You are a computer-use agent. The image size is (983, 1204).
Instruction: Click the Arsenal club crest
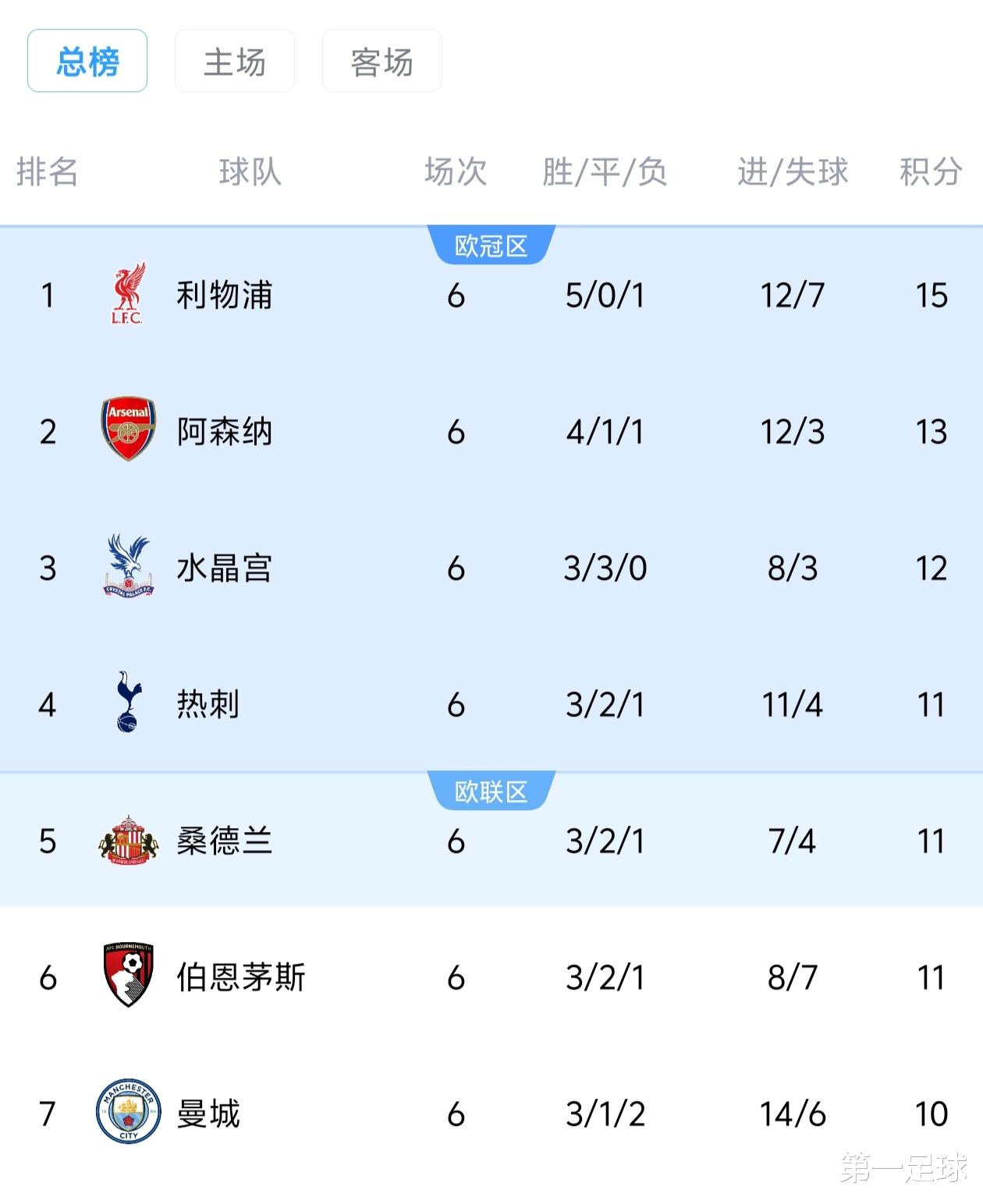tap(129, 430)
